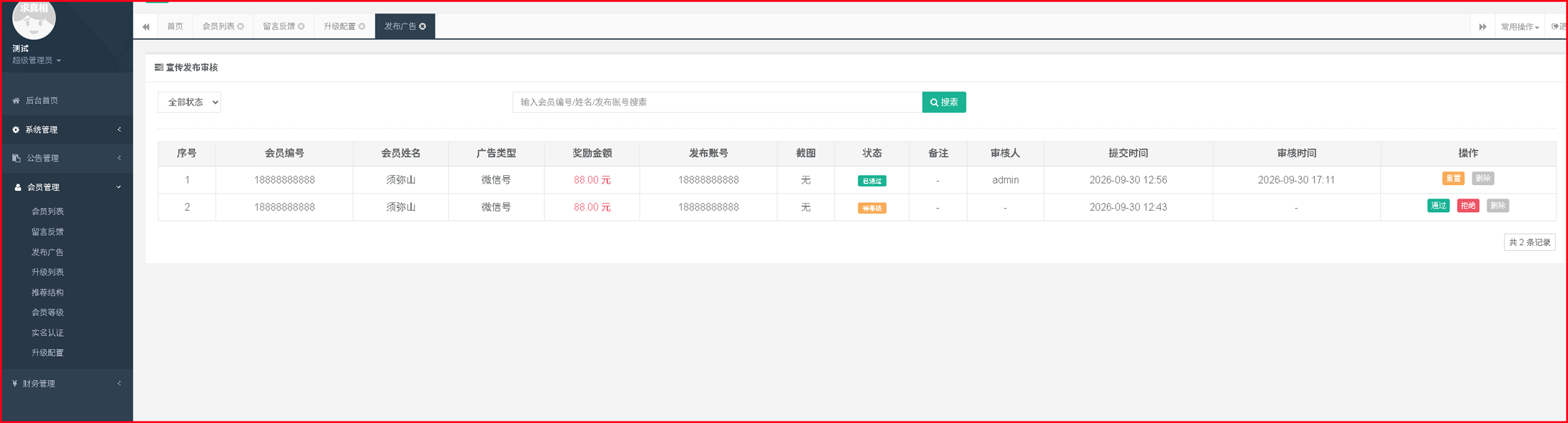Screen dimensions: 1568x423
Task: Close the 留言反馈 tab
Action: click(x=301, y=26)
